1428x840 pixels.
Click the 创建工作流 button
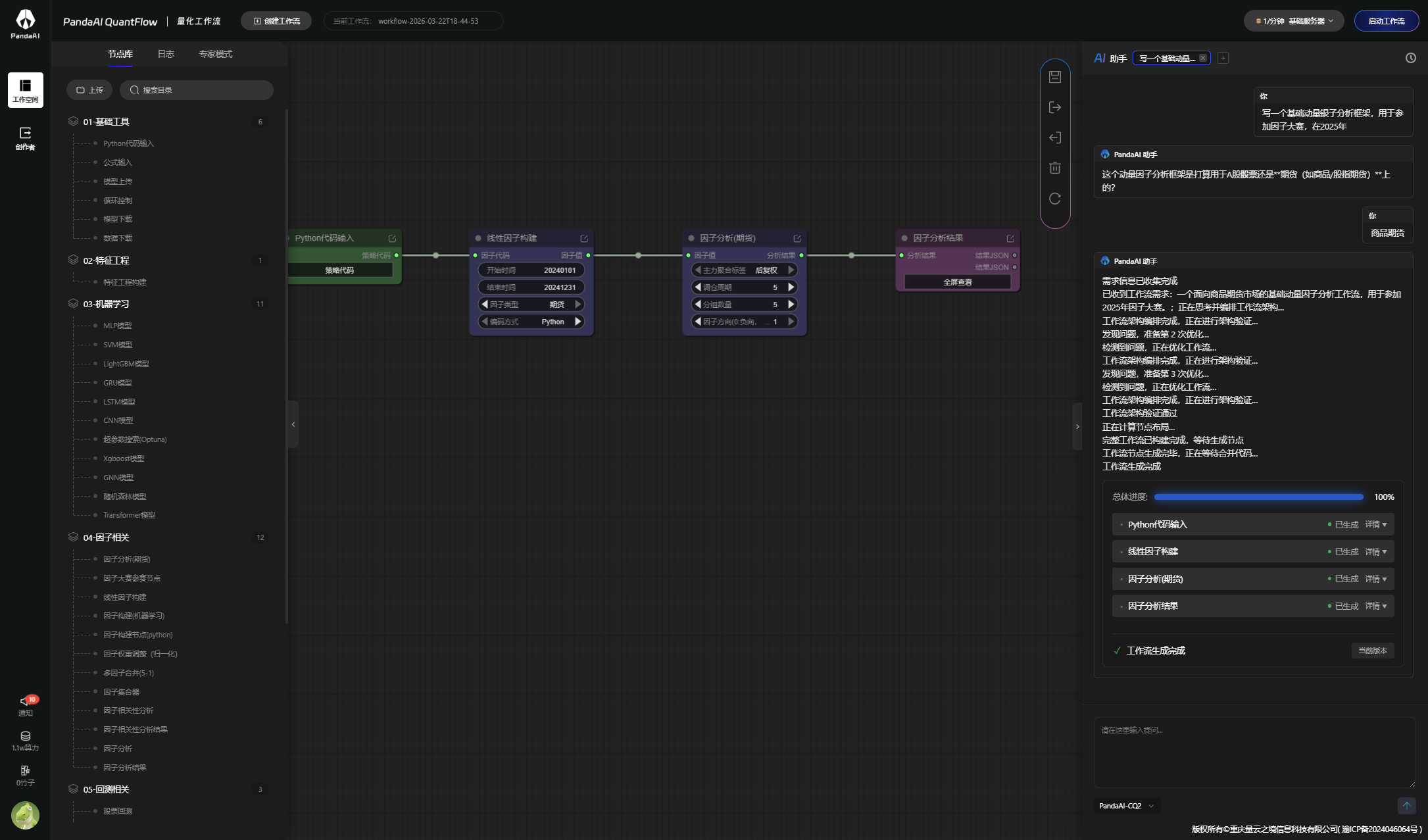click(276, 21)
